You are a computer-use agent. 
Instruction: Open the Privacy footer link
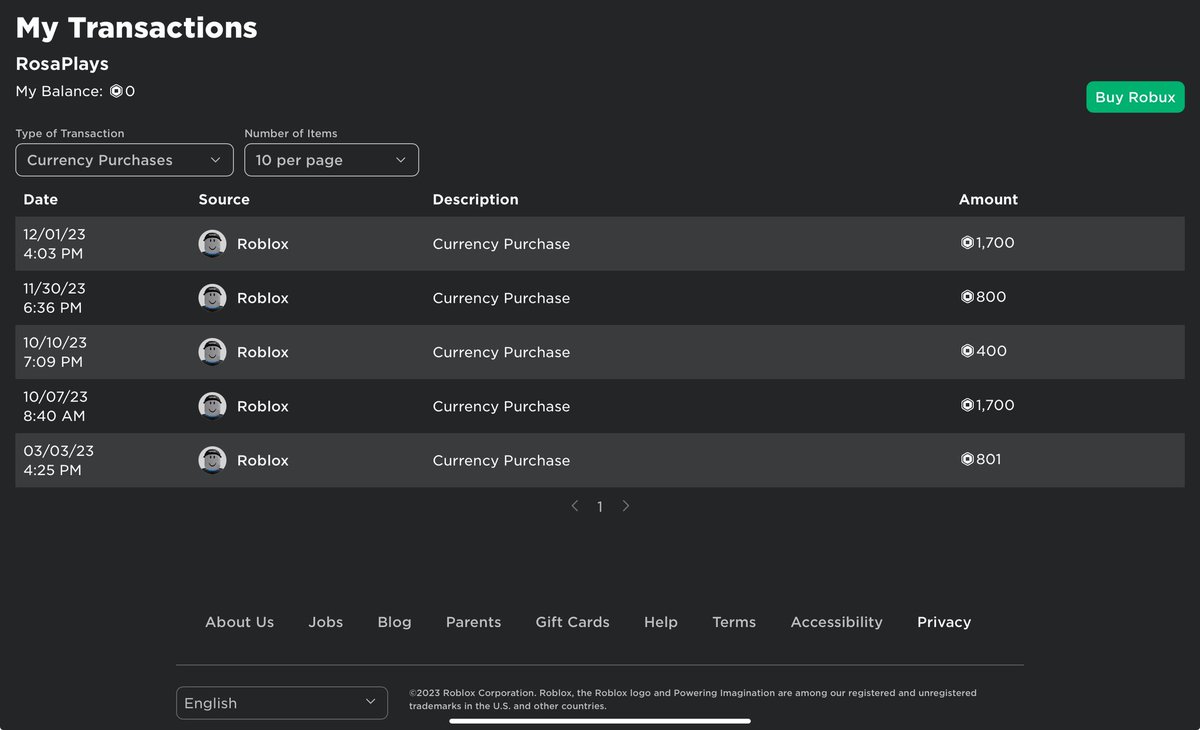click(x=944, y=622)
